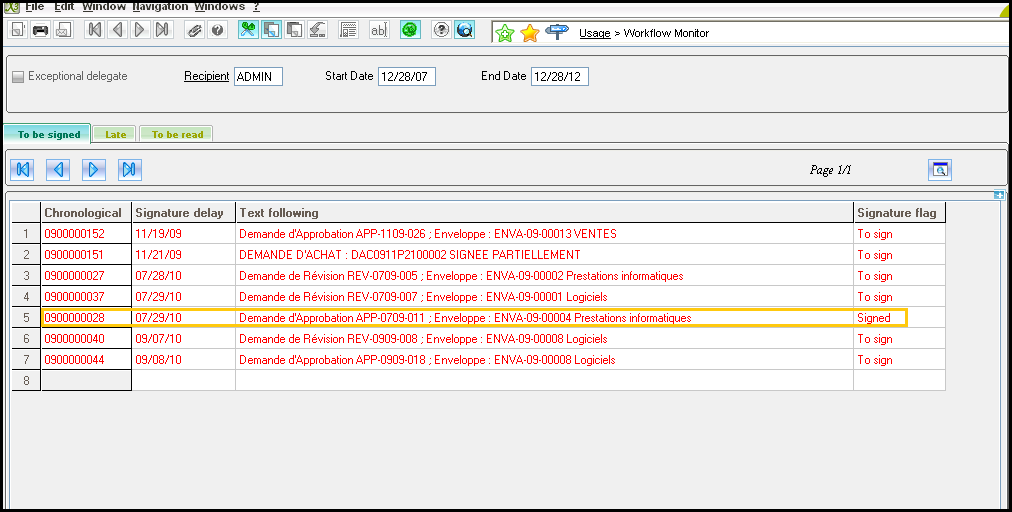
Task: Switch to the To be signed tab
Action: (x=48, y=134)
